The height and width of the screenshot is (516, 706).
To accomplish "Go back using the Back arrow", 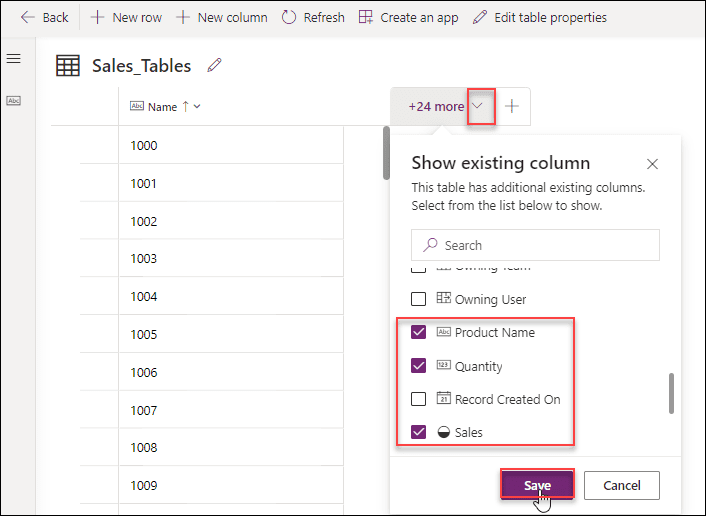I will click(x=44, y=18).
